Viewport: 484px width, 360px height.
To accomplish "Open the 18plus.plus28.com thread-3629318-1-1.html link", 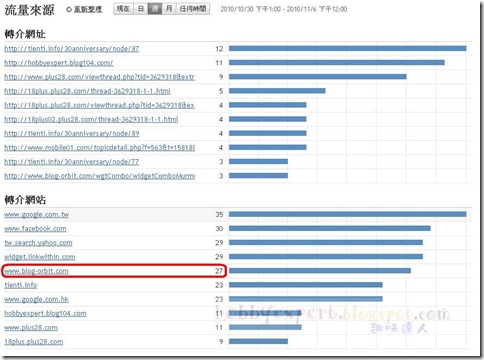I will tap(87, 91).
